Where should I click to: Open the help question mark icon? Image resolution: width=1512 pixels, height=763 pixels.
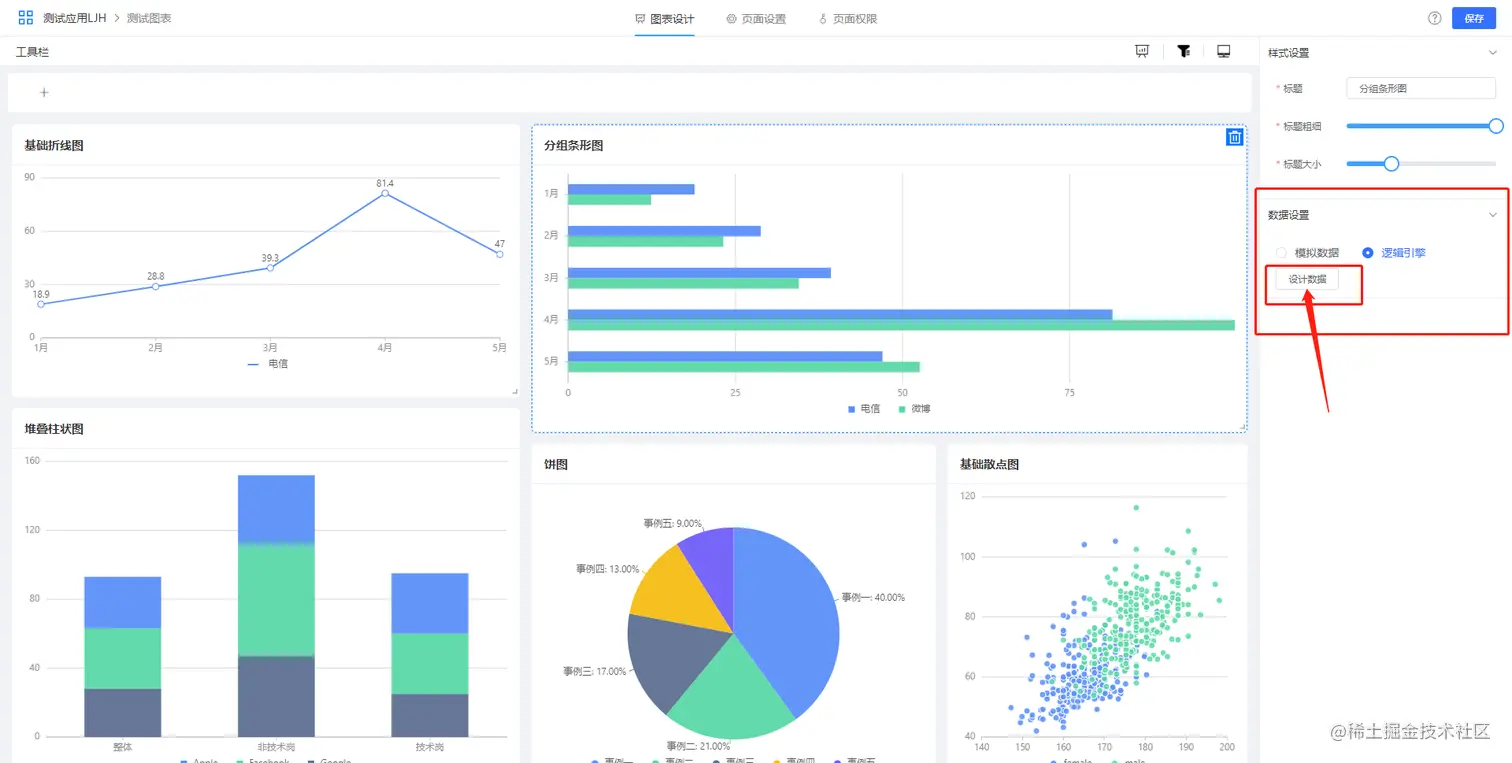tap(1434, 18)
